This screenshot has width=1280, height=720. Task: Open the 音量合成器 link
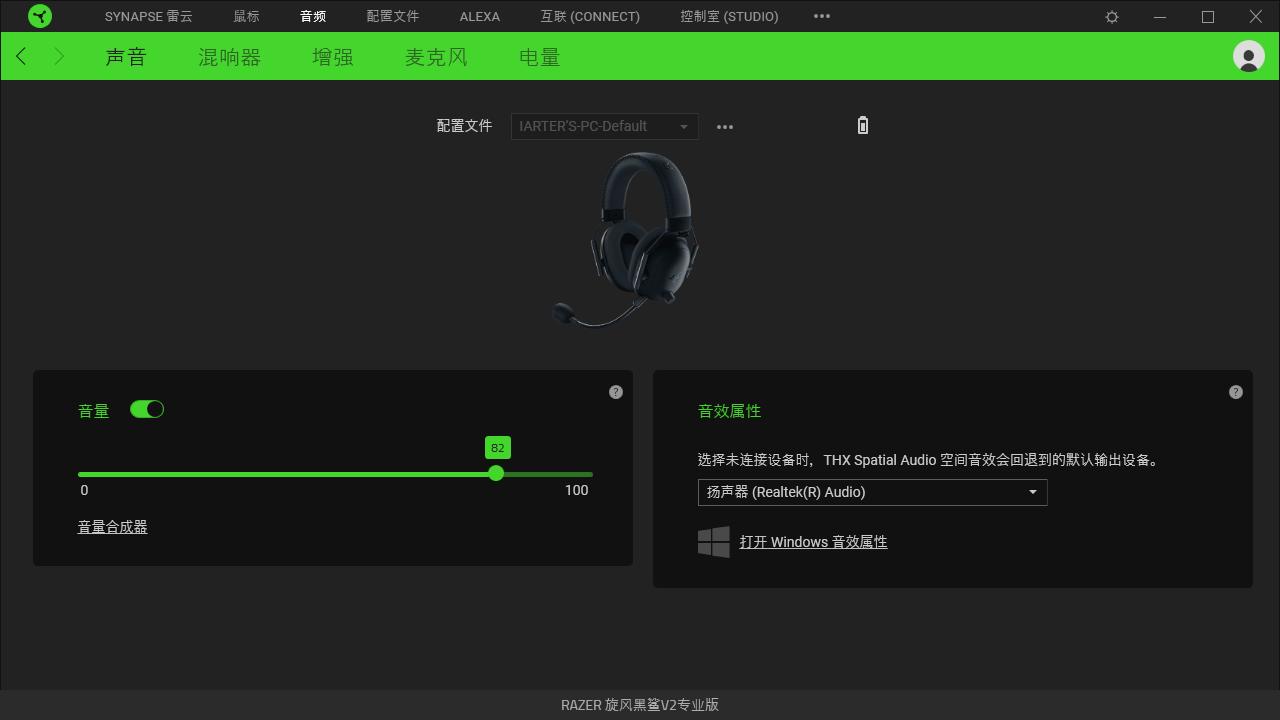pos(111,526)
